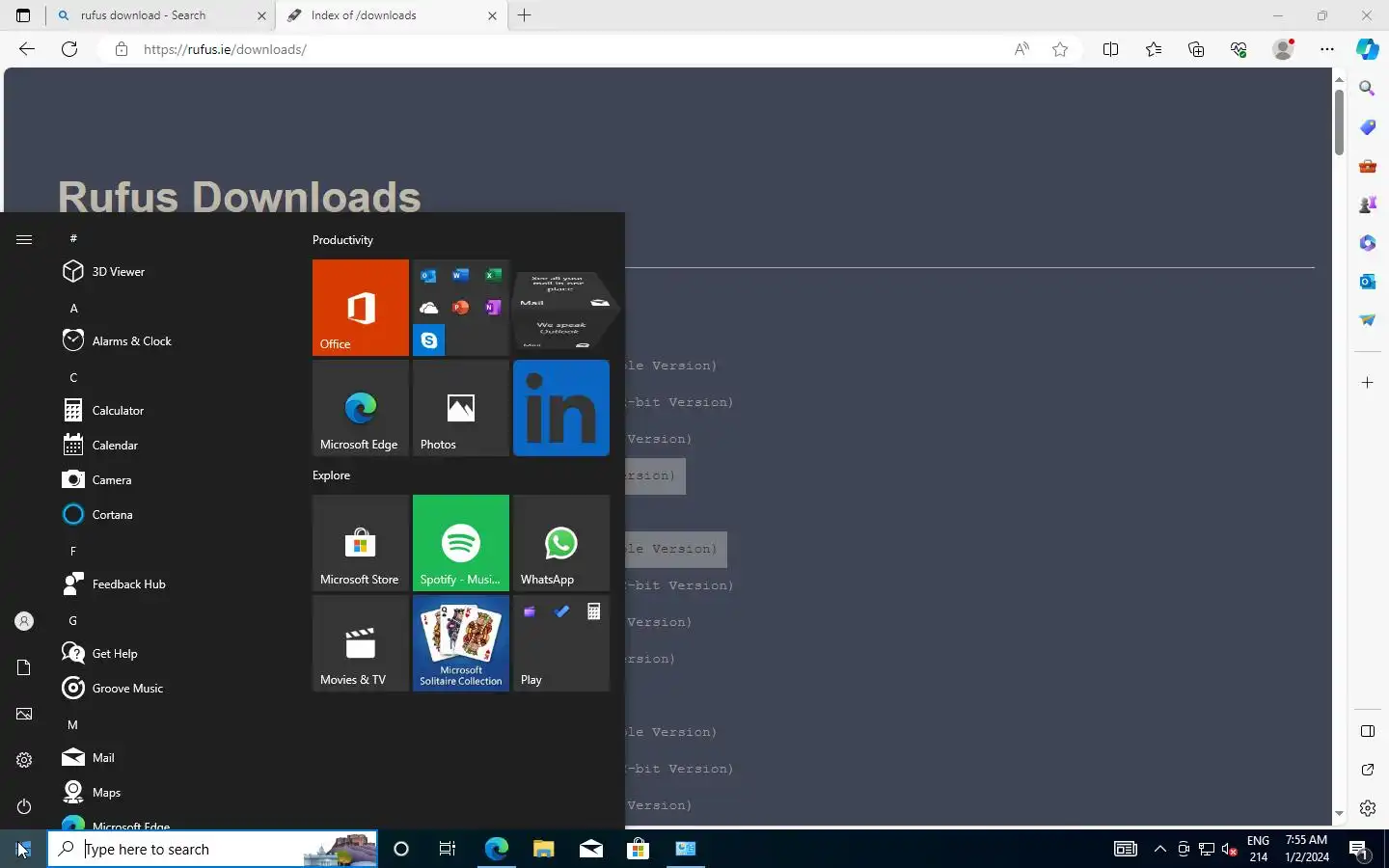Open Edge tab actions menu
Image resolution: width=1389 pixels, height=868 pixels.
(23, 15)
